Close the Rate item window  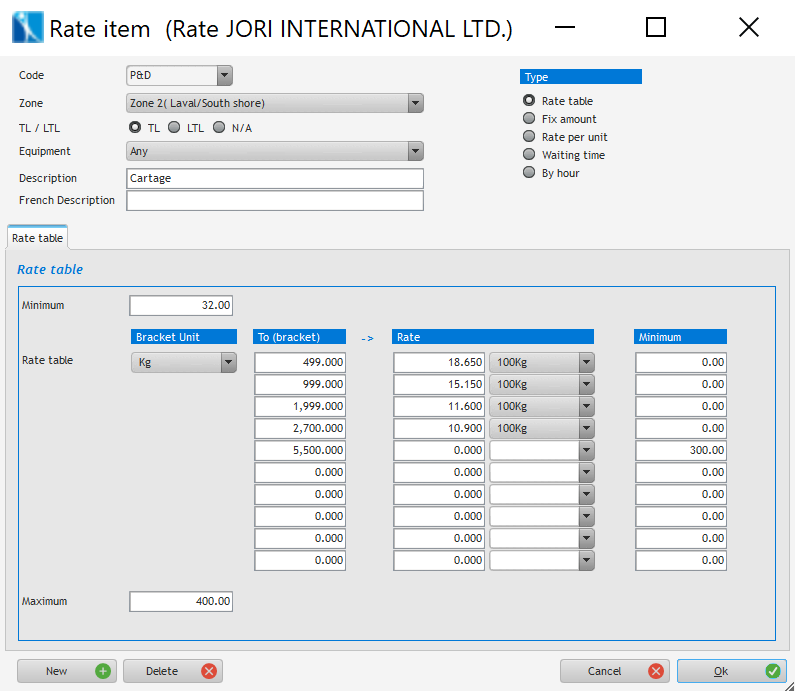[749, 27]
